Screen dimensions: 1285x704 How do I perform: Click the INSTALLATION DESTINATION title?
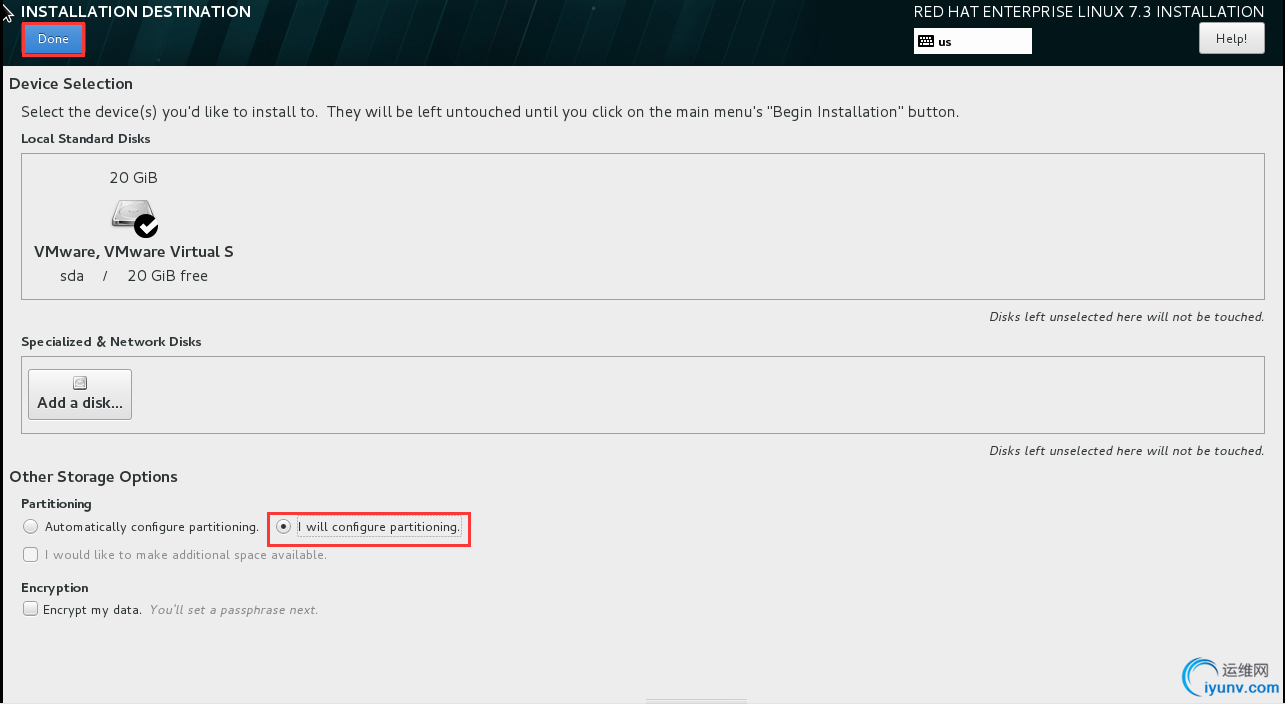pyautogui.click(x=136, y=12)
